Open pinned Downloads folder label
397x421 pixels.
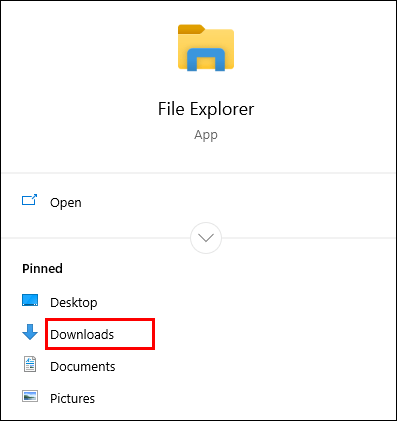[x=82, y=334]
